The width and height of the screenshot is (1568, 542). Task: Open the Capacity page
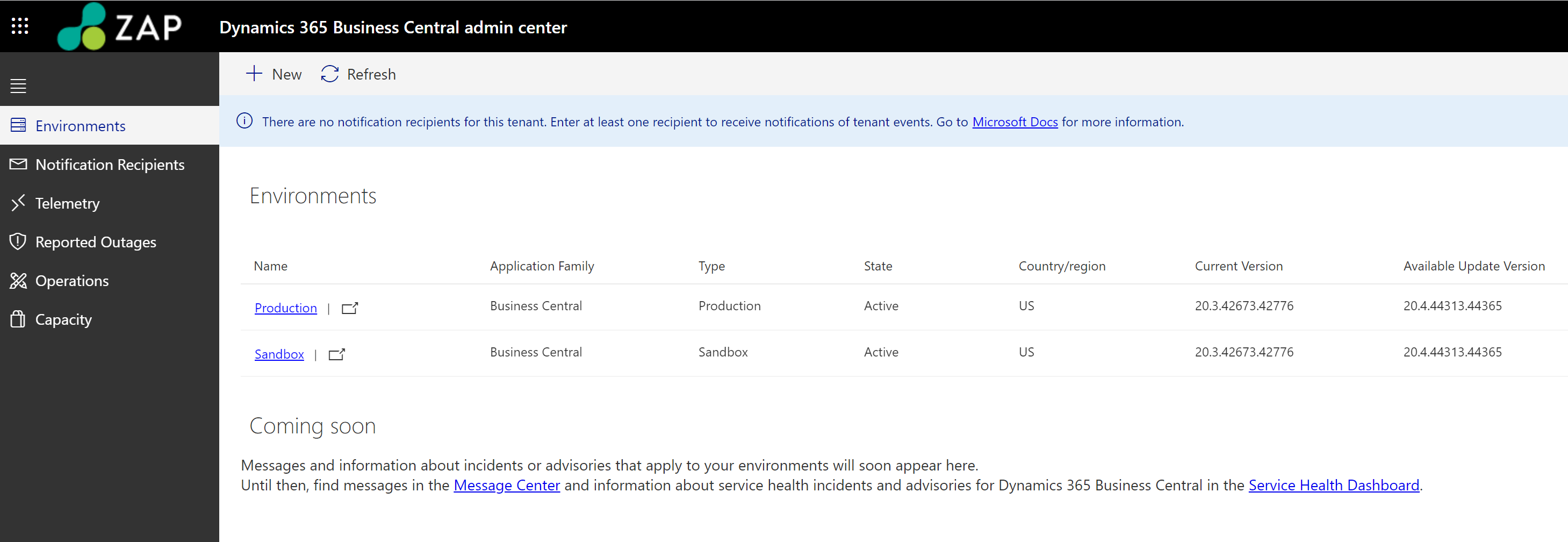point(110,319)
